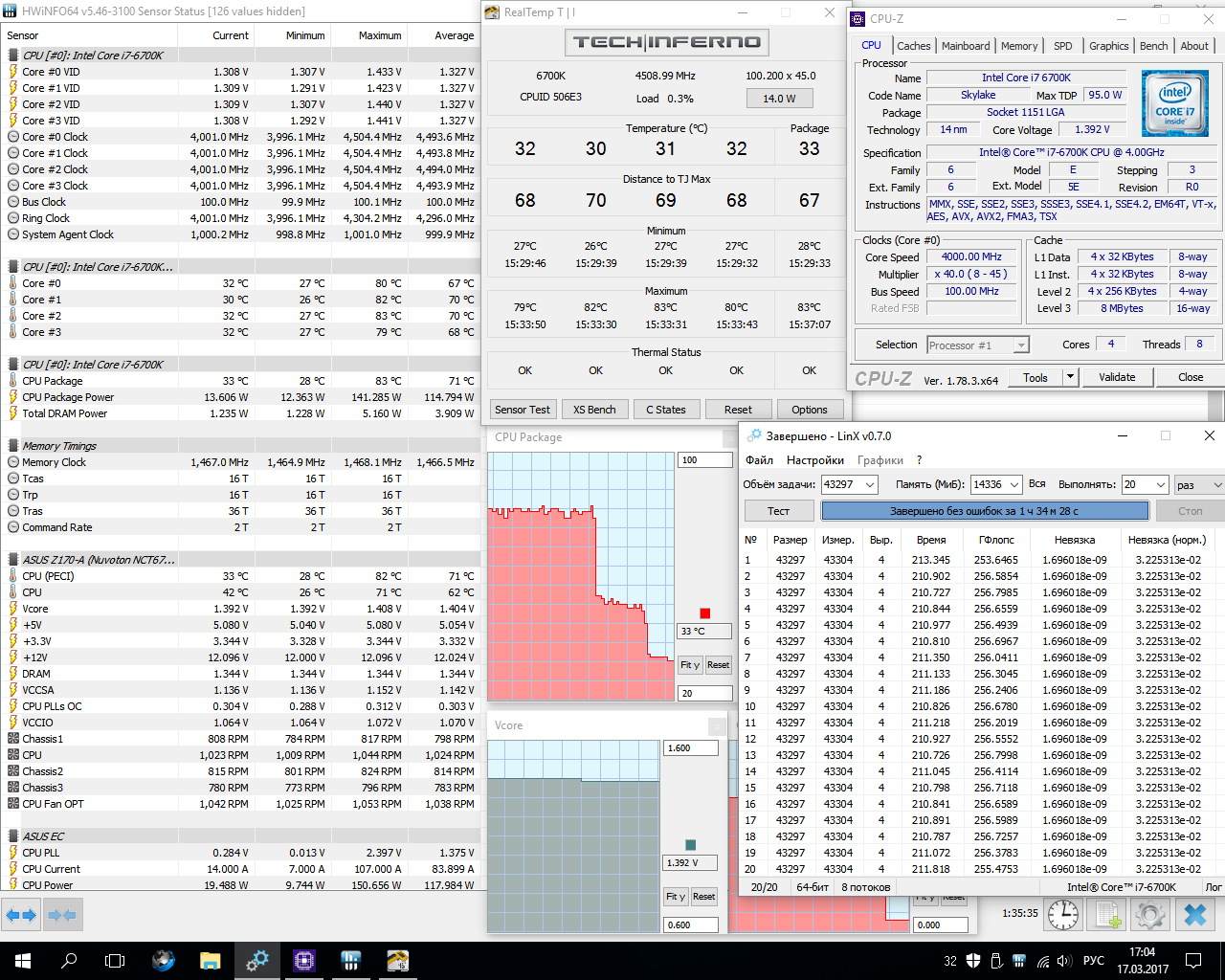This screenshot has width=1225, height=980.
Task: Switch to RealTemp via taskbar icon
Action: [x=398, y=961]
